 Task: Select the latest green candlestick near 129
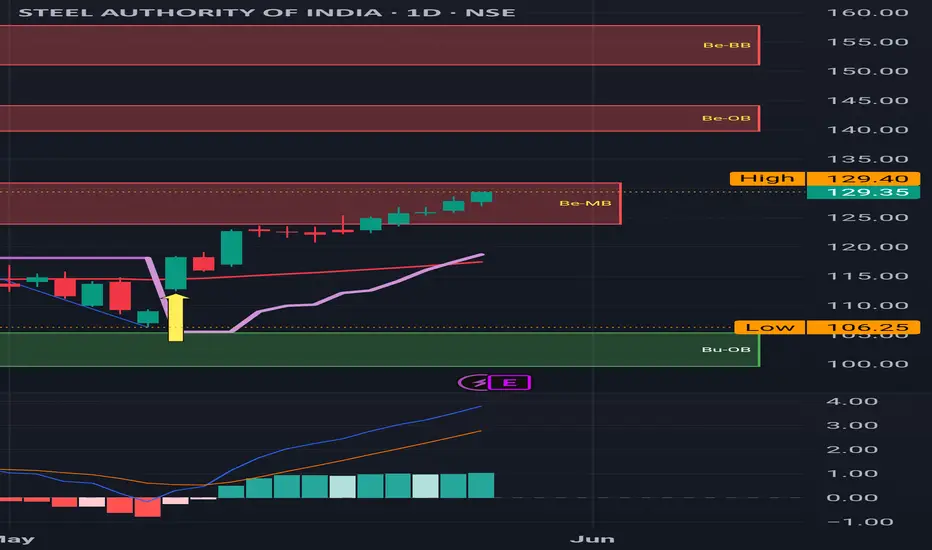click(x=481, y=197)
